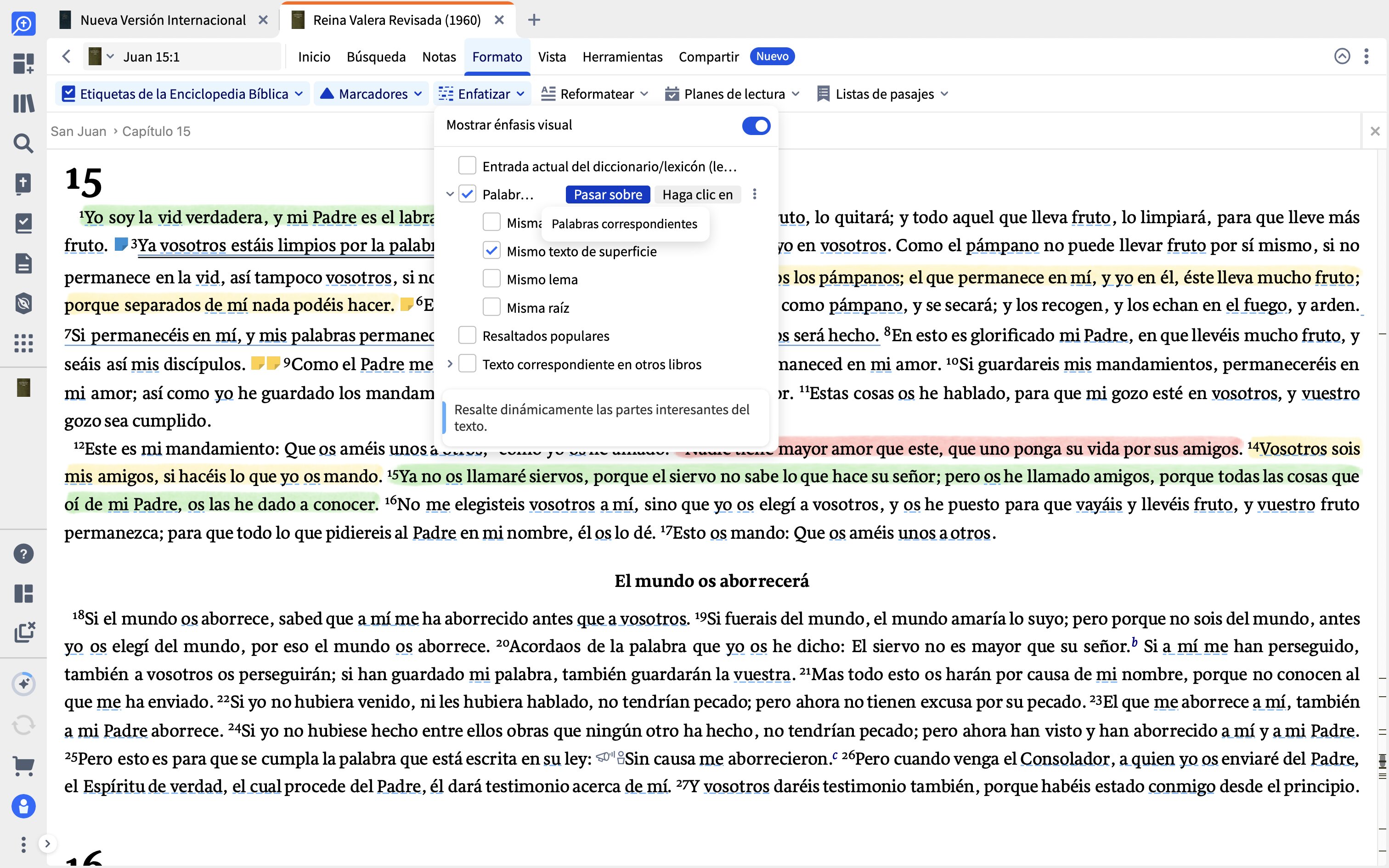Open the Planes de lectura dropdown
This screenshot has width=1389, height=868.
[x=732, y=94]
